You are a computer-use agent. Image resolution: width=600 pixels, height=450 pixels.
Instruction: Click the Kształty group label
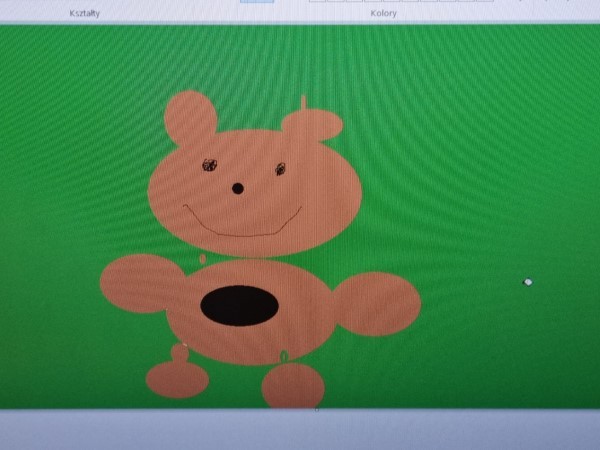[85, 13]
